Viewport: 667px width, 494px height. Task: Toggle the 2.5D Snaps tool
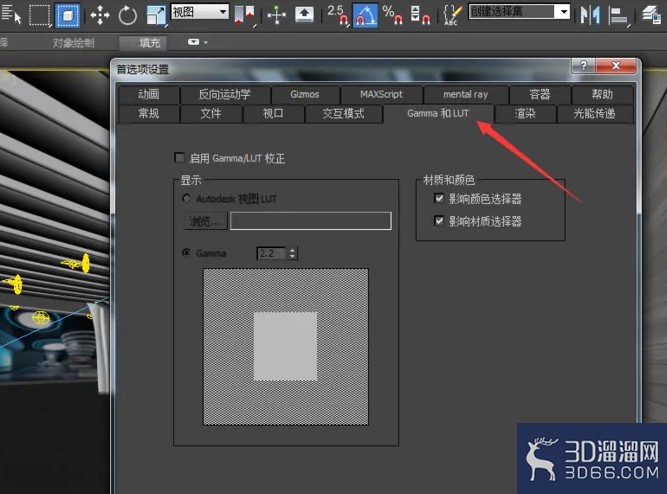[x=337, y=14]
